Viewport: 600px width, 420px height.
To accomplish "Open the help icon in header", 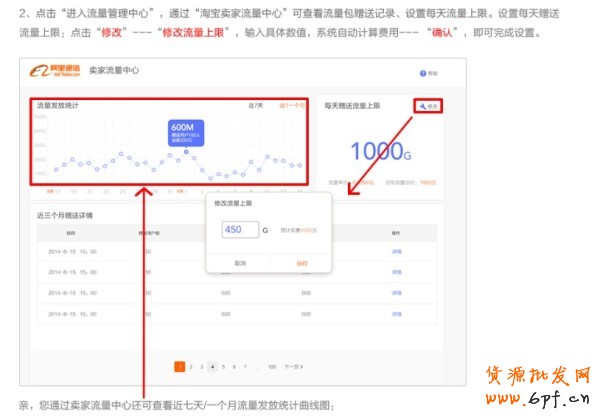I will tap(424, 73).
